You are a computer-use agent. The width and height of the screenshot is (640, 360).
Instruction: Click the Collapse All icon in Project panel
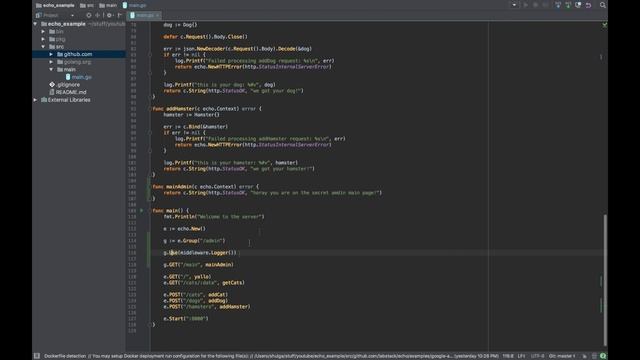tap(98, 15)
